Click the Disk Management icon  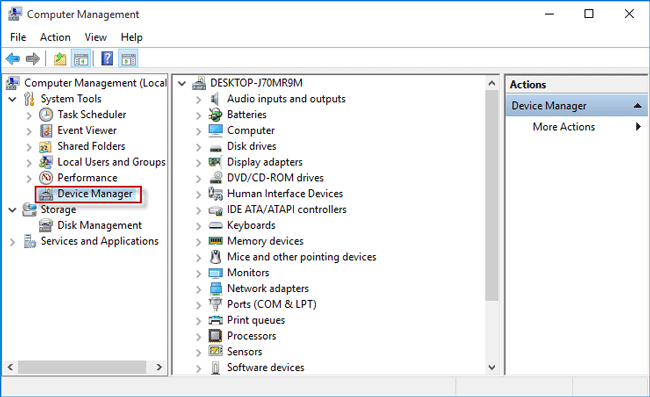tap(46, 225)
